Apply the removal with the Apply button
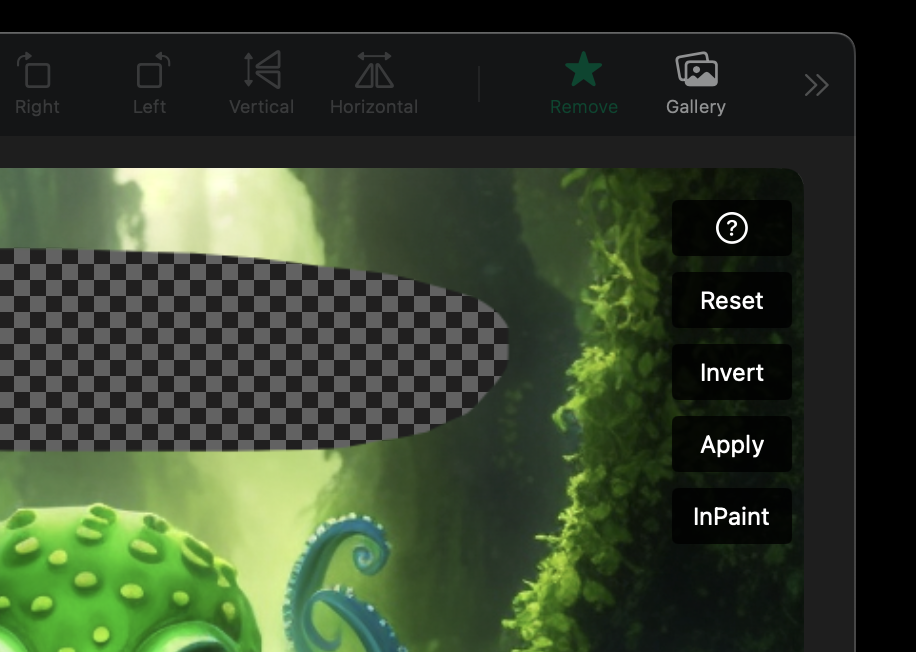The height and width of the screenshot is (652, 916). [x=731, y=445]
